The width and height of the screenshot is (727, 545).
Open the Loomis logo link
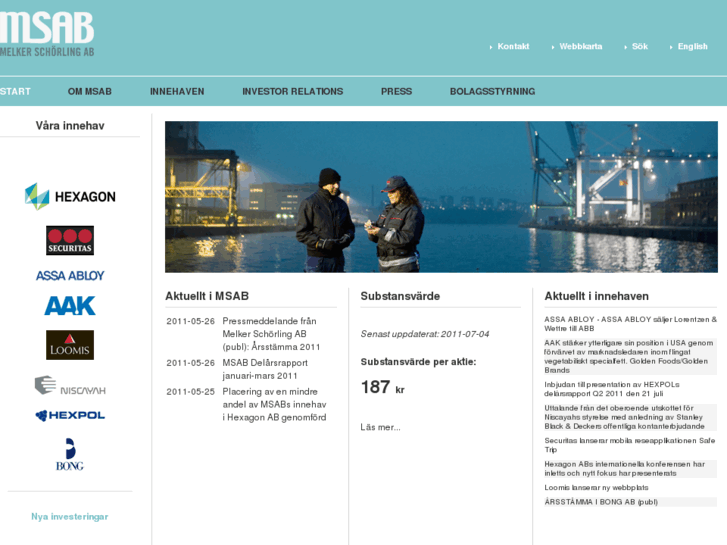[x=70, y=345]
